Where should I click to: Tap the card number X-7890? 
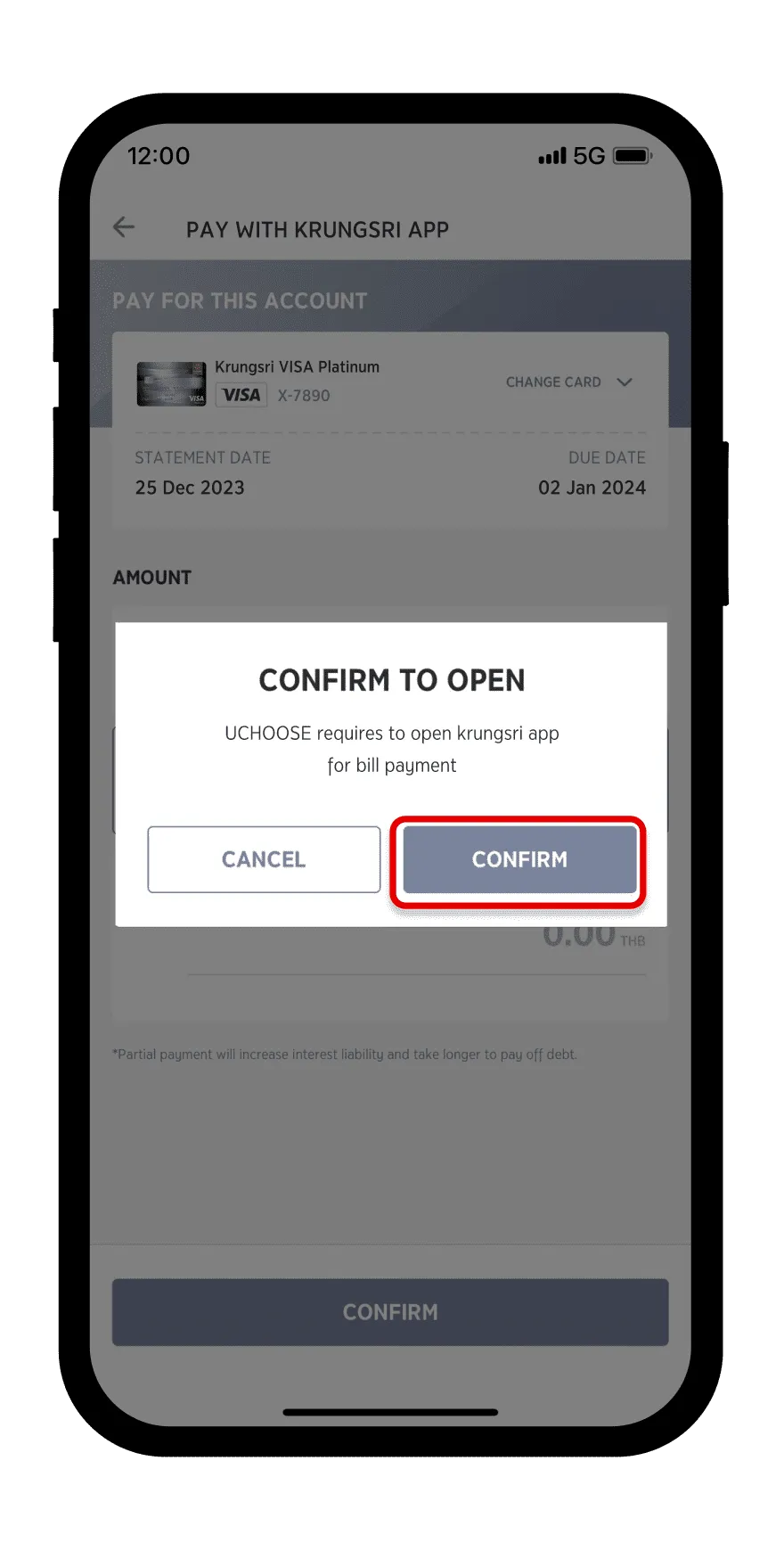point(303,396)
